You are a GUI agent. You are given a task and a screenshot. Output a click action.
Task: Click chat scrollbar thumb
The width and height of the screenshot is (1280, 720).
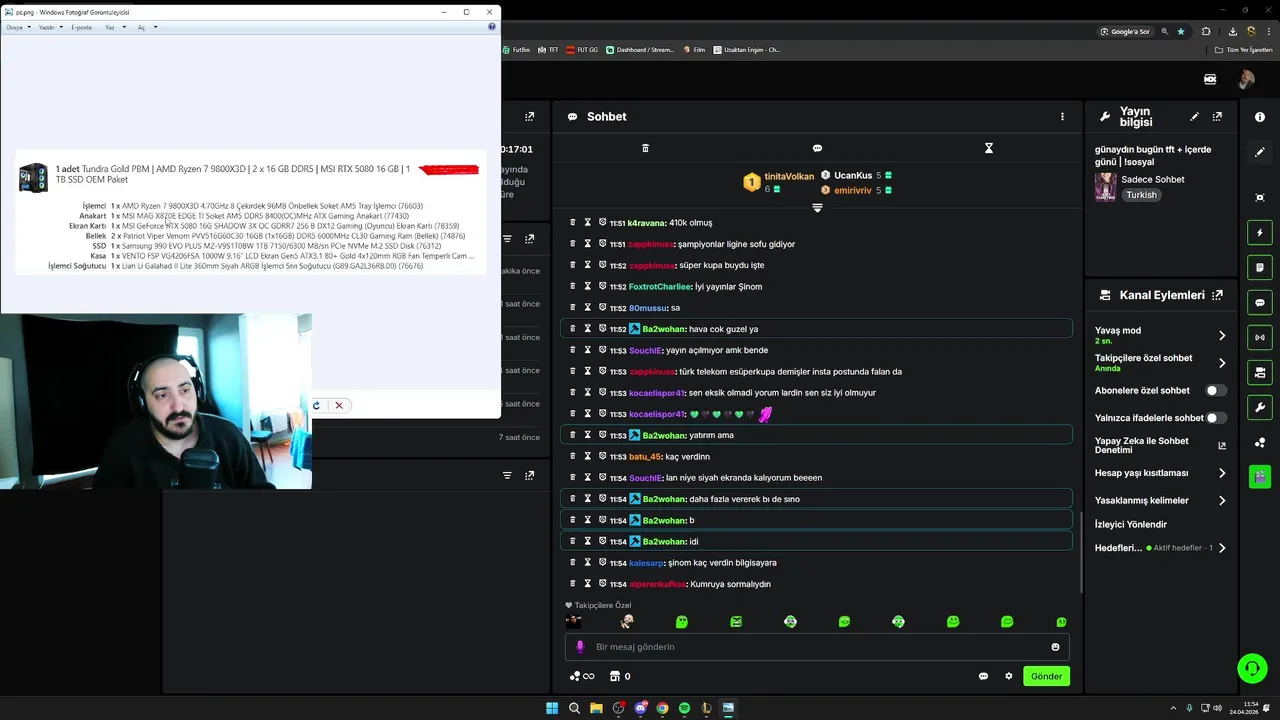[x=1080, y=552]
